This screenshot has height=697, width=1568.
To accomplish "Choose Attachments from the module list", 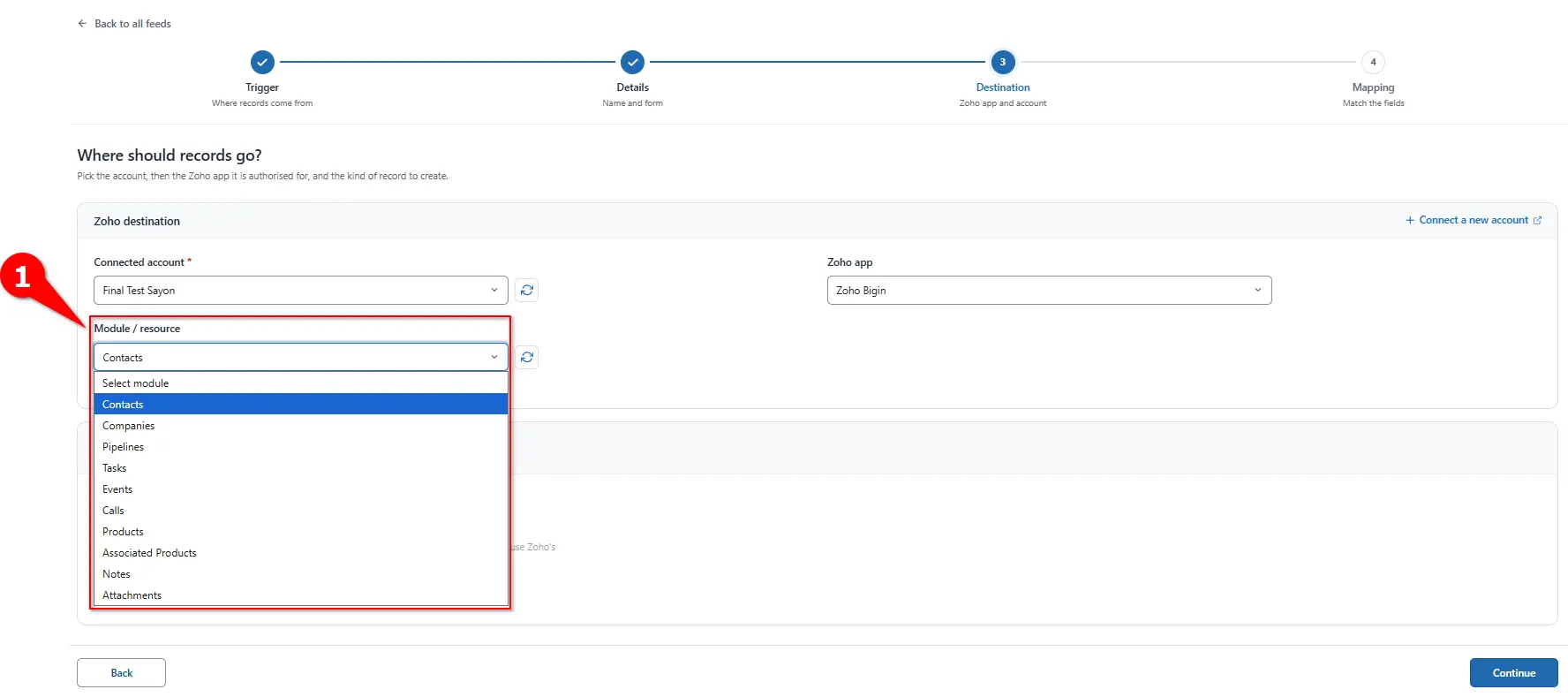I will (x=301, y=595).
